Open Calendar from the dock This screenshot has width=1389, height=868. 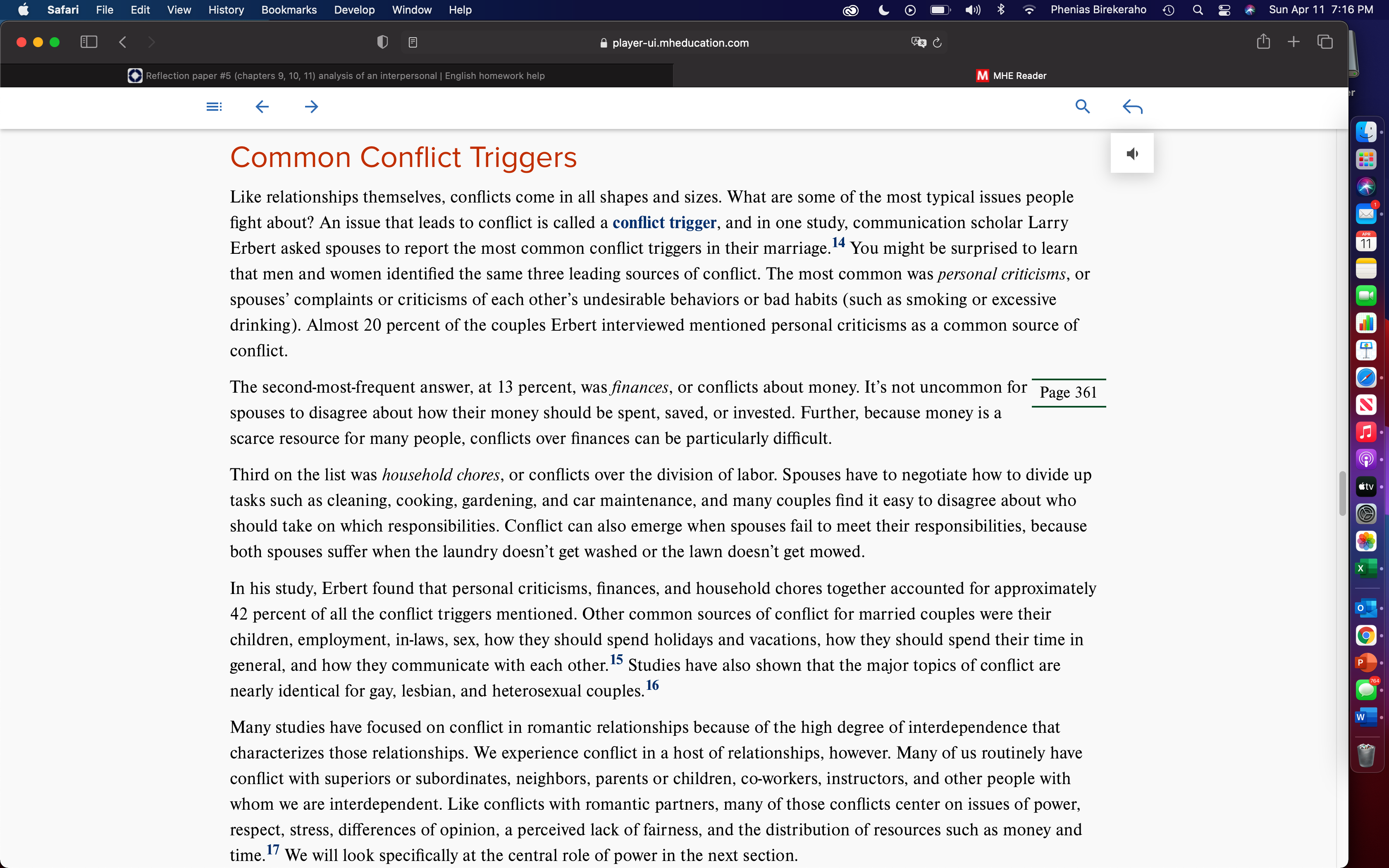(x=1366, y=241)
